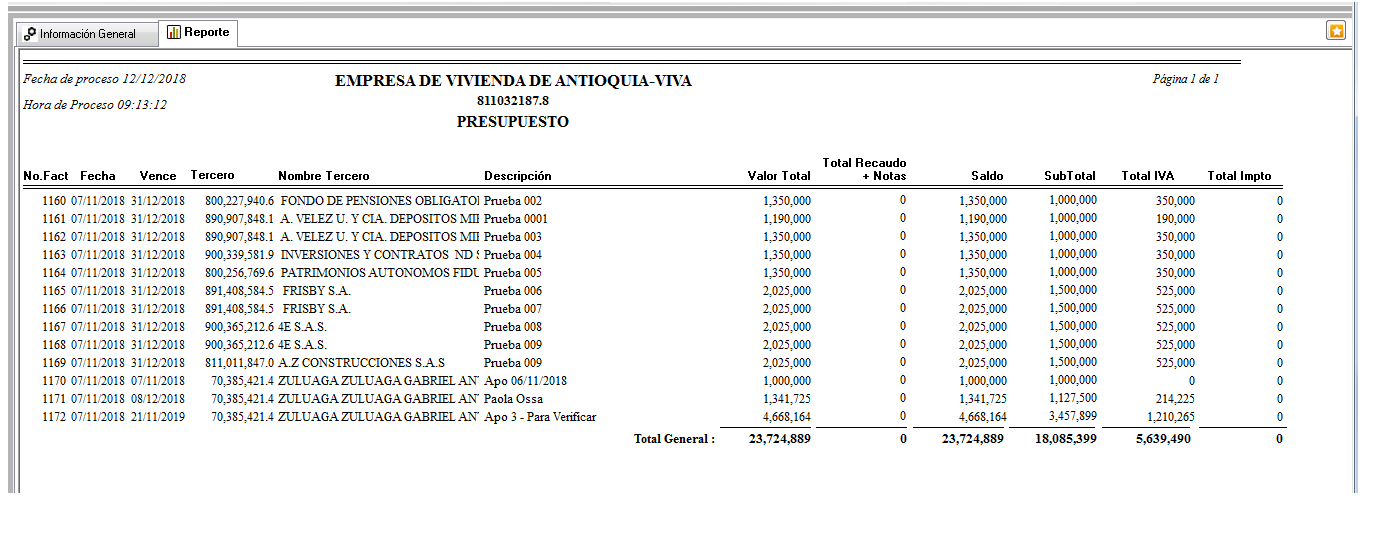Switch to the Información General tab
1380x544 pixels.
(87, 34)
